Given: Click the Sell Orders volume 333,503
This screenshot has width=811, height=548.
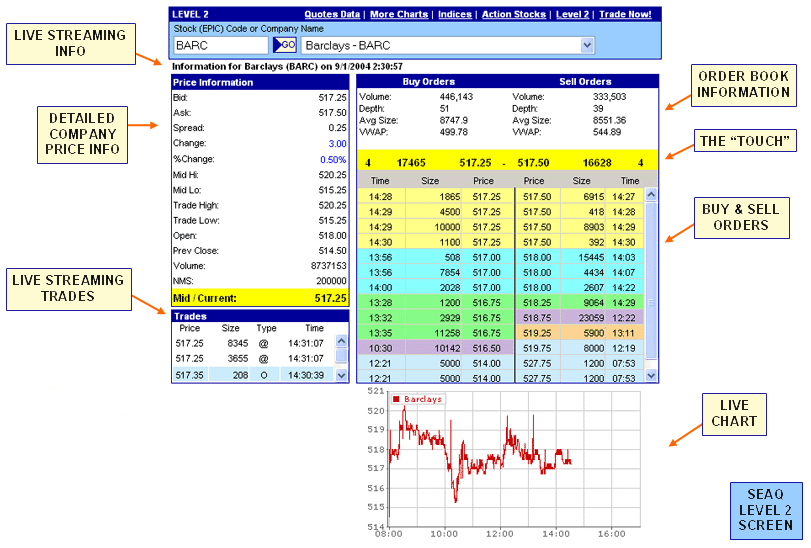Looking at the screenshot, I should point(609,97).
